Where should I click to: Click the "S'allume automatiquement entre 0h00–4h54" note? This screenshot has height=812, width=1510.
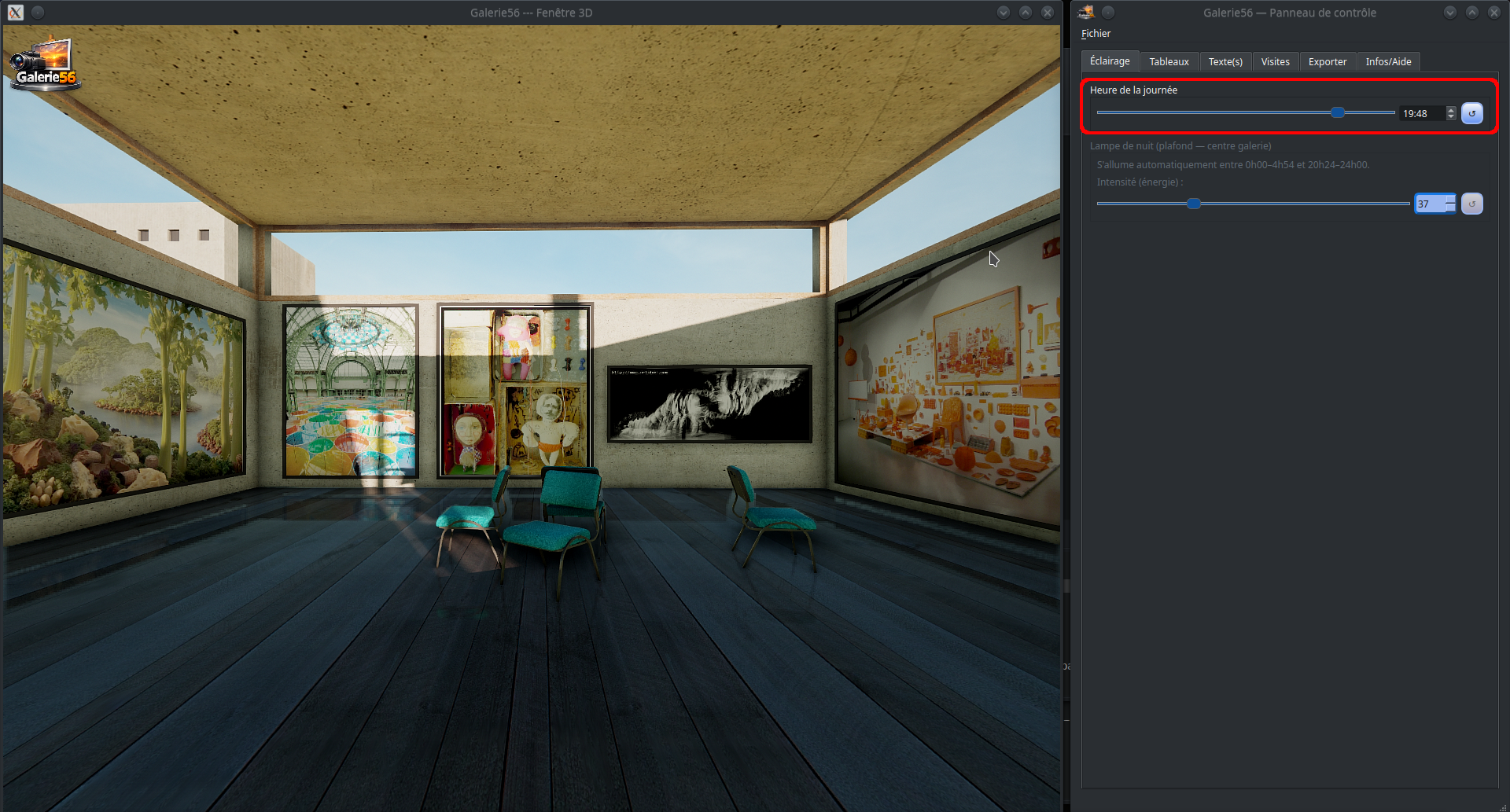1232,165
